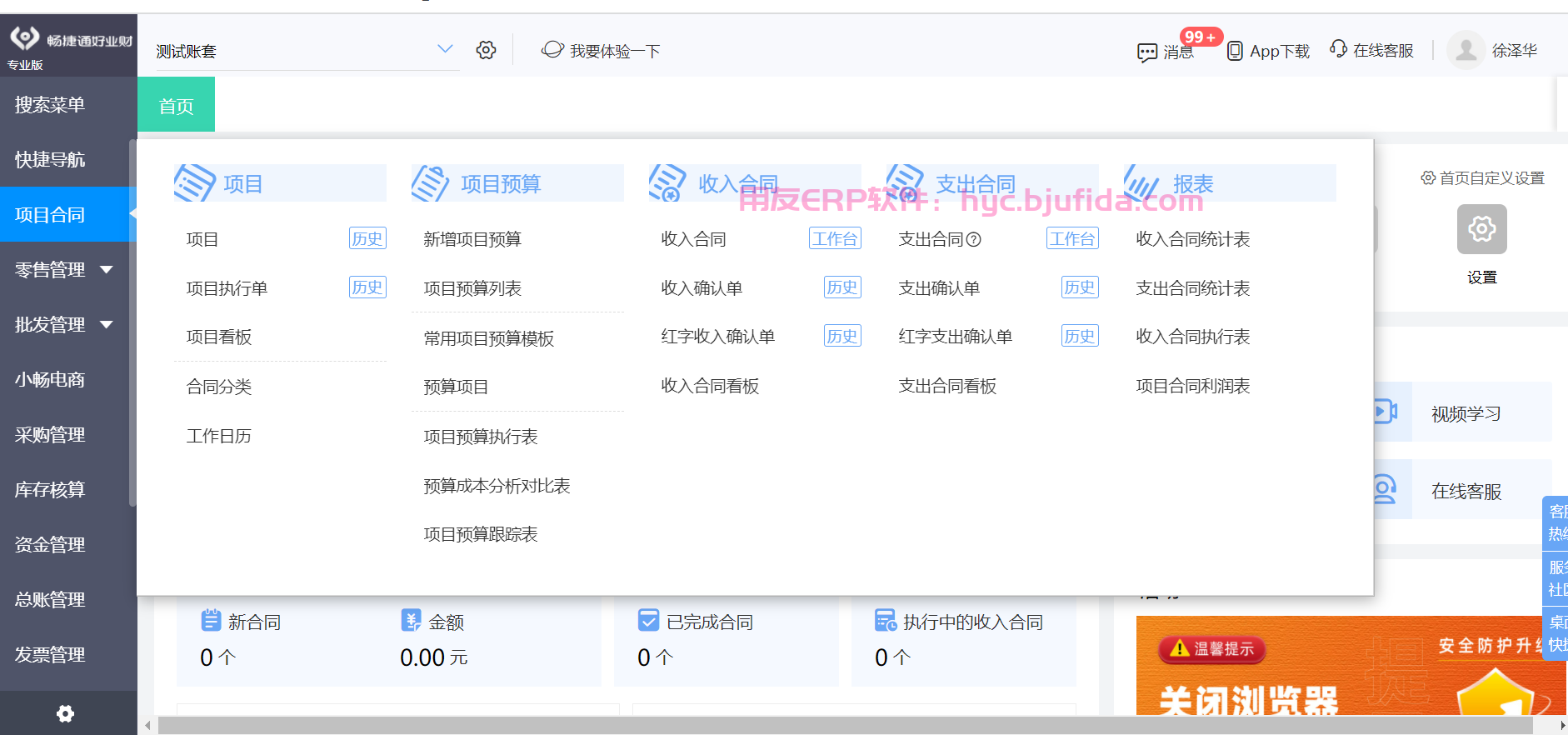Open 小畅电商 in the sidebar
Screen dimensions: 1568x735
50,380
